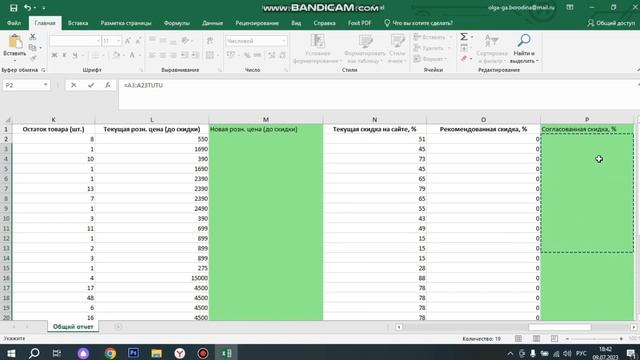
Task: Click zoom in plus button
Action: pos(621,339)
